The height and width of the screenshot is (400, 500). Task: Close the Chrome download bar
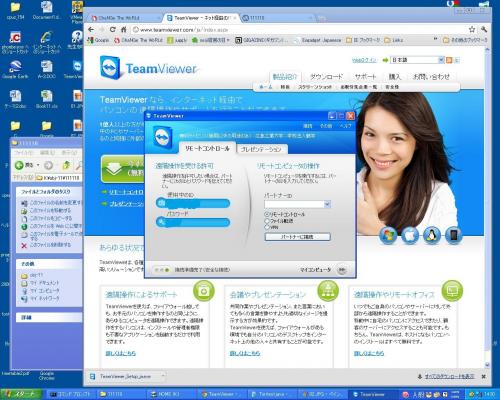483,376
